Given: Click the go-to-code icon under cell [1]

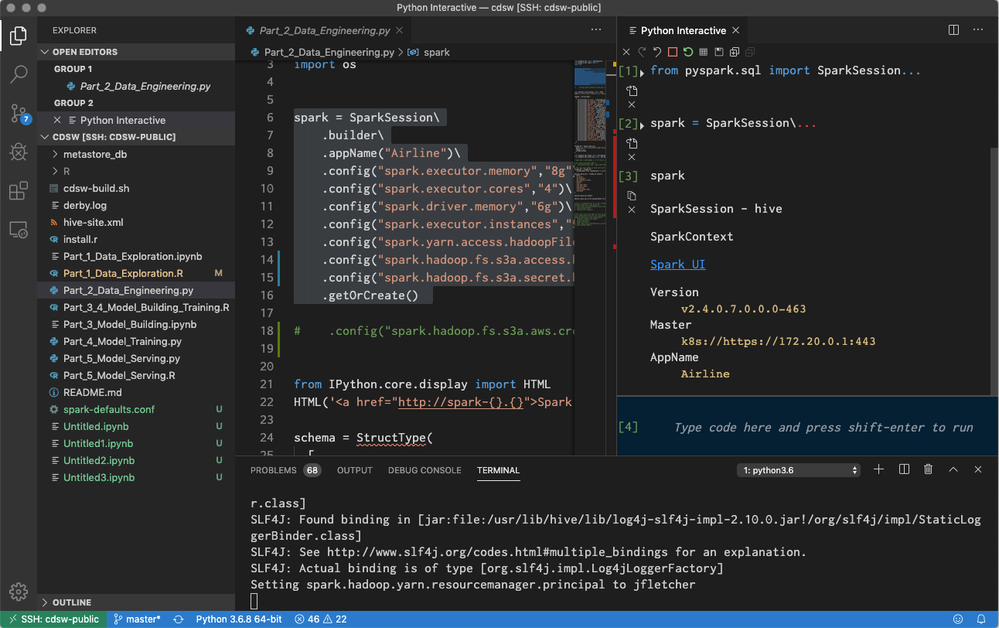Looking at the screenshot, I should 631,90.
